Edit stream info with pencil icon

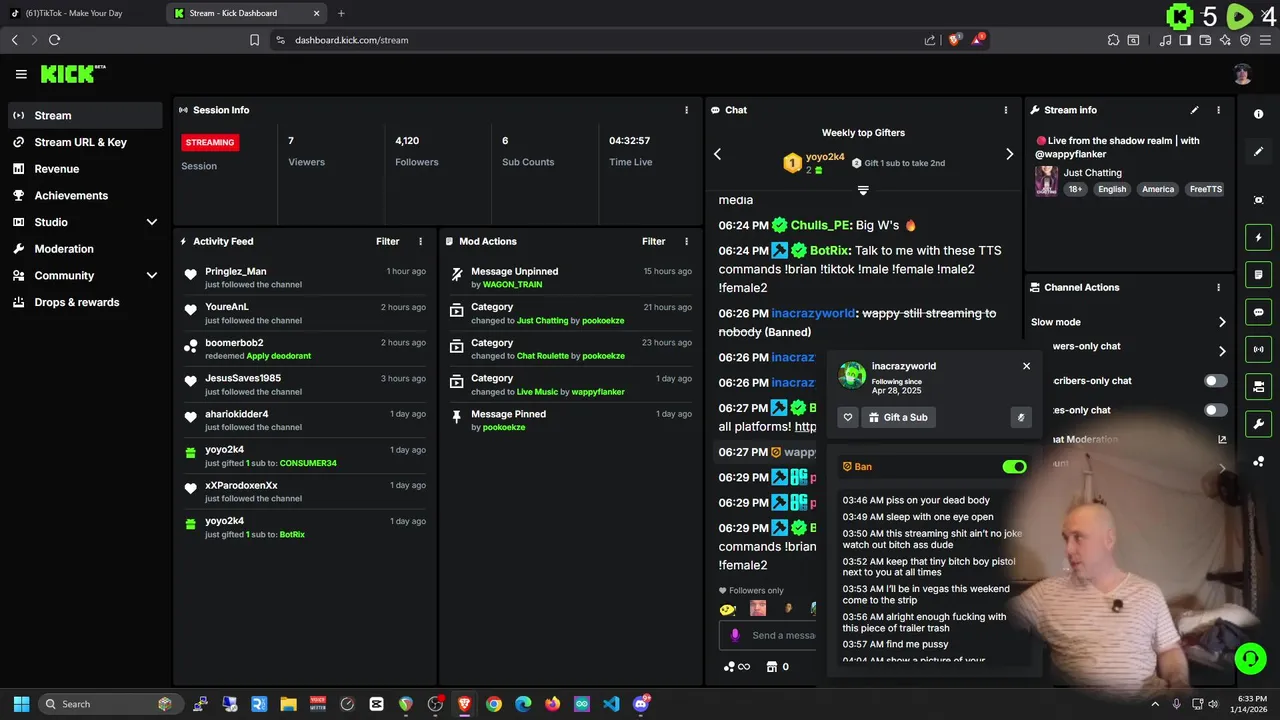1194,110
